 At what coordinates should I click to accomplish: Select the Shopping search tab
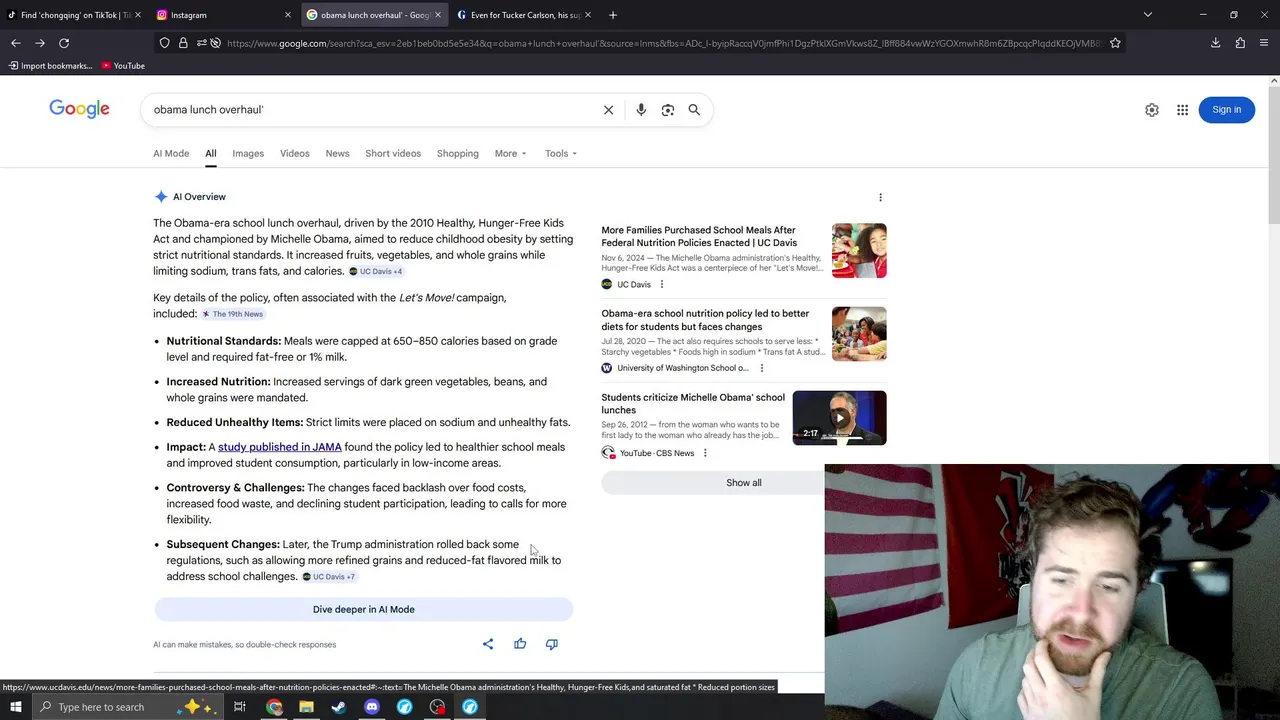[x=457, y=153]
